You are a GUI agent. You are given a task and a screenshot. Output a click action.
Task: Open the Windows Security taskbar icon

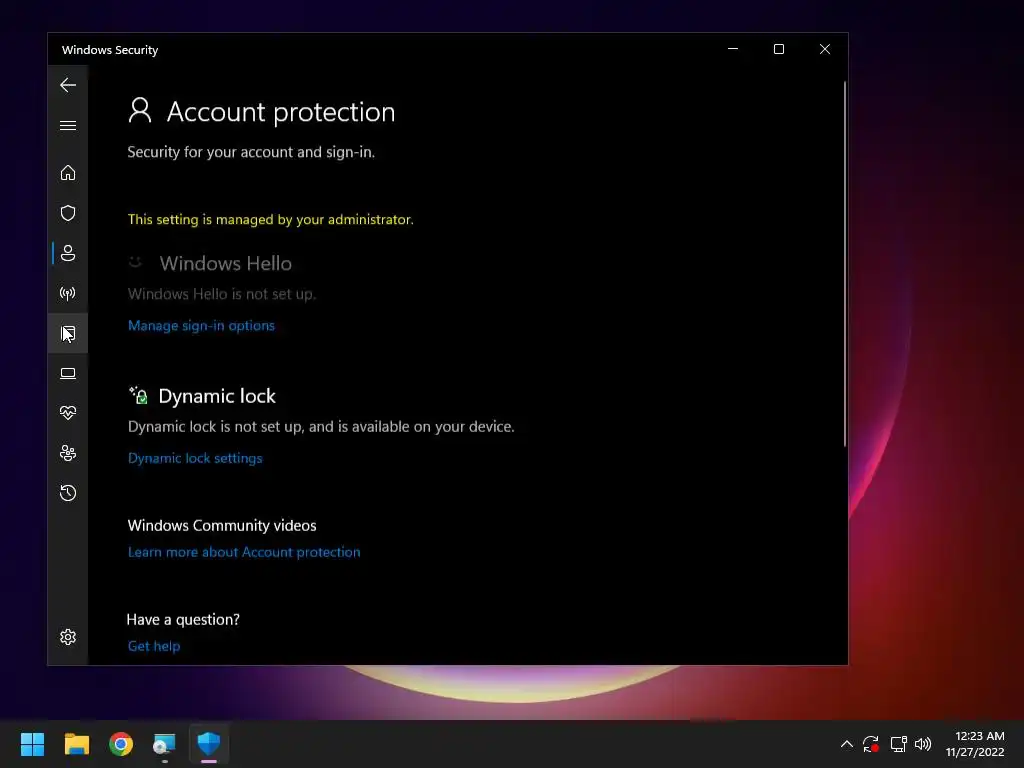(209, 744)
